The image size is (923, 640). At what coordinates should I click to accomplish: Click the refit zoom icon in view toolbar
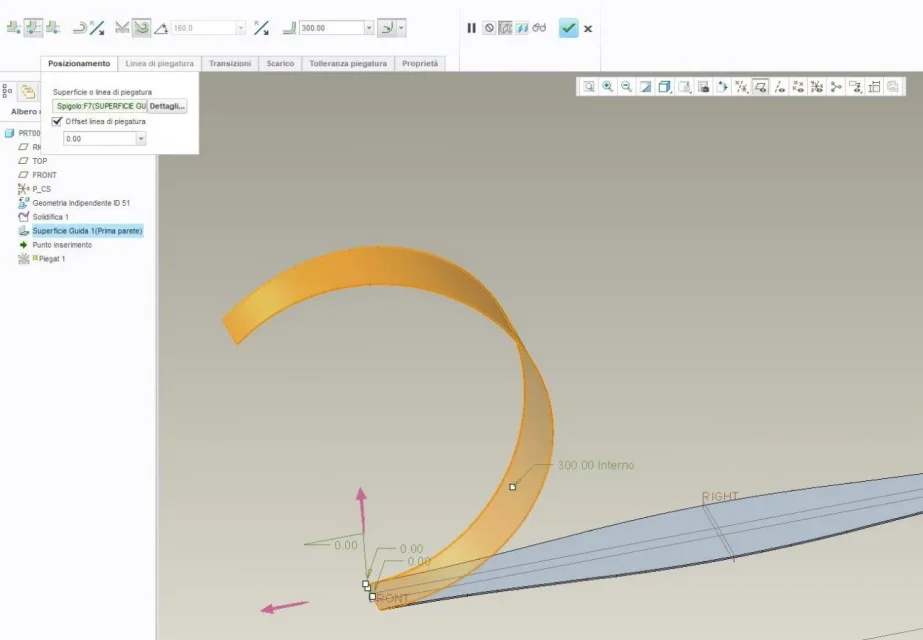[589, 87]
